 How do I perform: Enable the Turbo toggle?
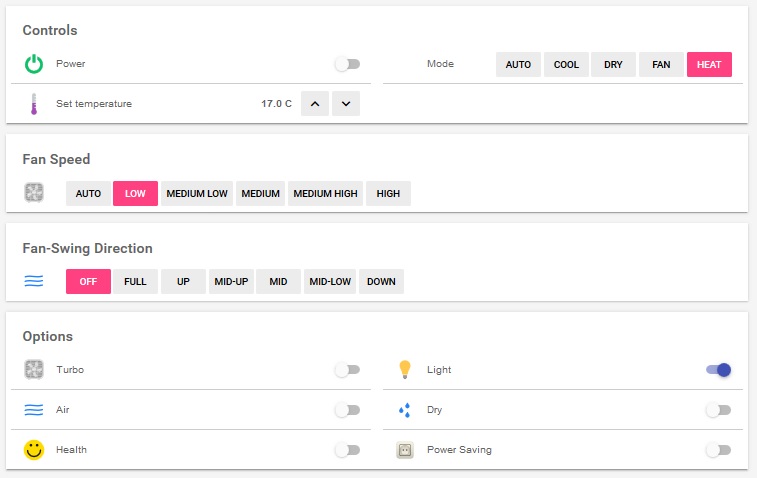click(x=347, y=370)
